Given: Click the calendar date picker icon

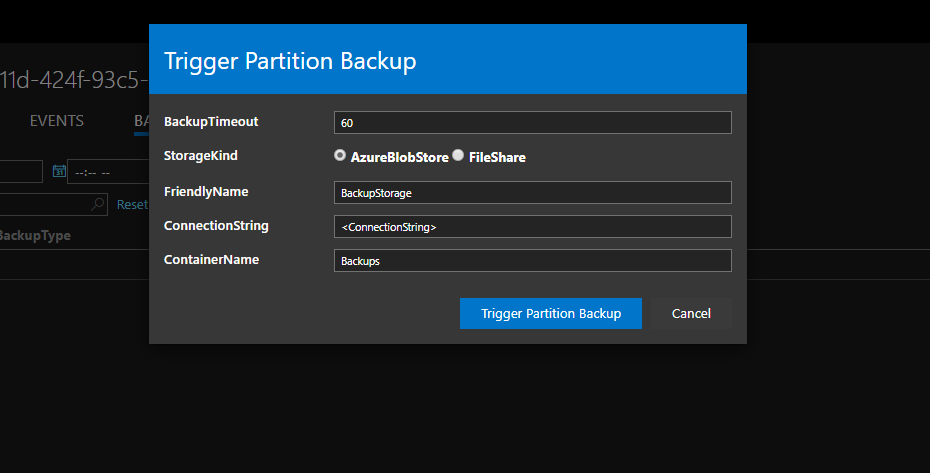Looking at the screenshot, I should pyautogui.click(x=59, y=172).
